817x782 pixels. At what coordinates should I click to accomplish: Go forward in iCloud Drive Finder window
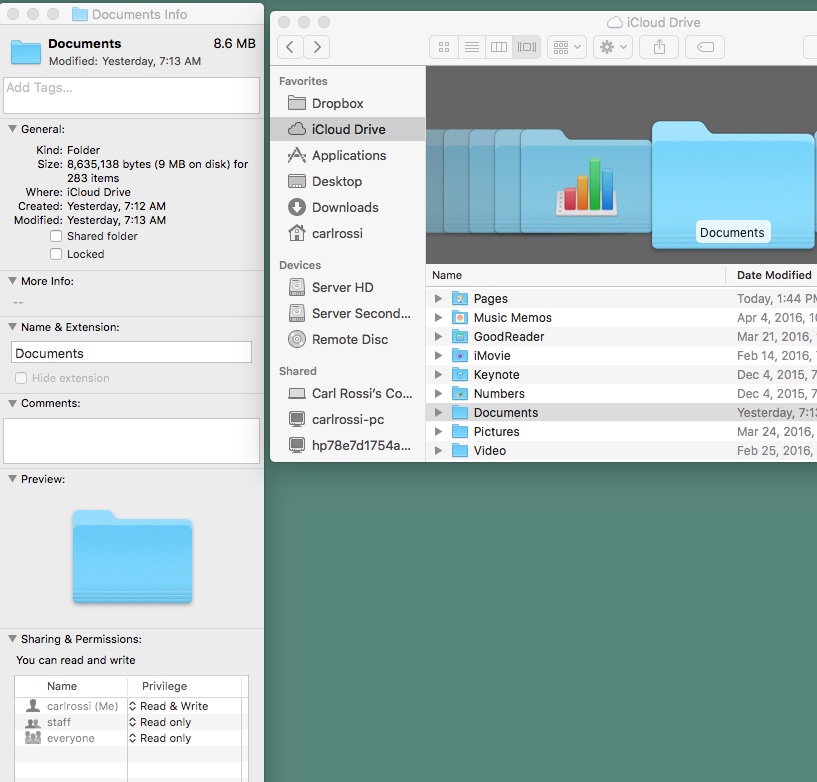pos(317,47)
